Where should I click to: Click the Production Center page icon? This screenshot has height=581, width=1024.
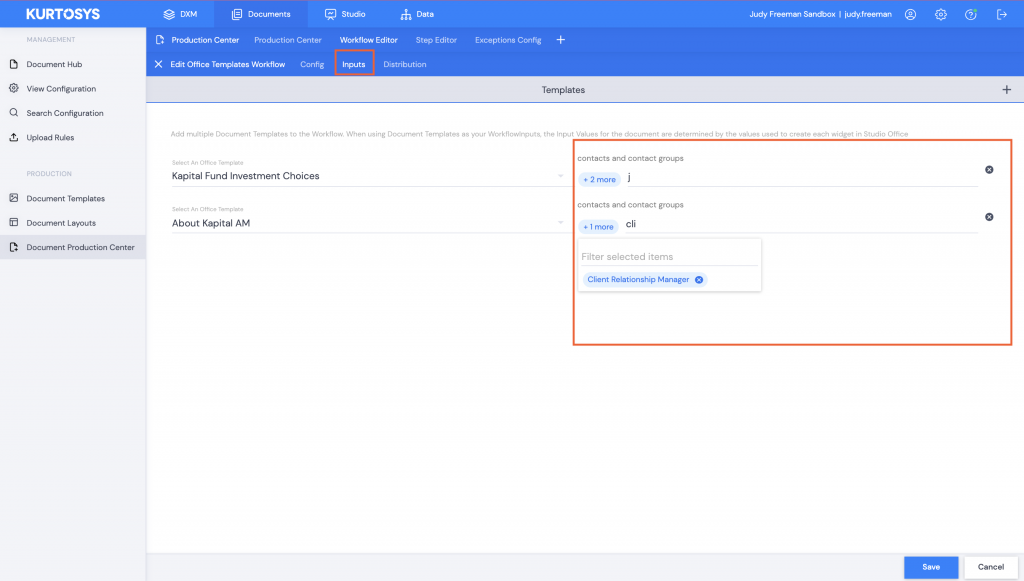[x=160, y=40]
